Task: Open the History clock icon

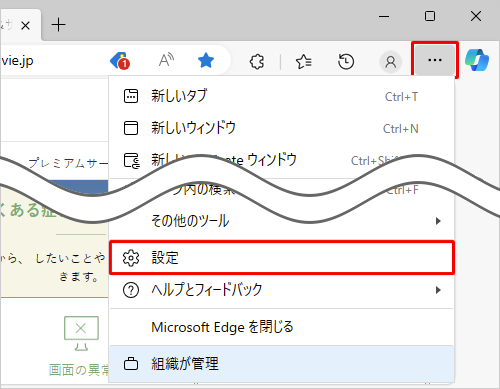Action: pos(346,62)
